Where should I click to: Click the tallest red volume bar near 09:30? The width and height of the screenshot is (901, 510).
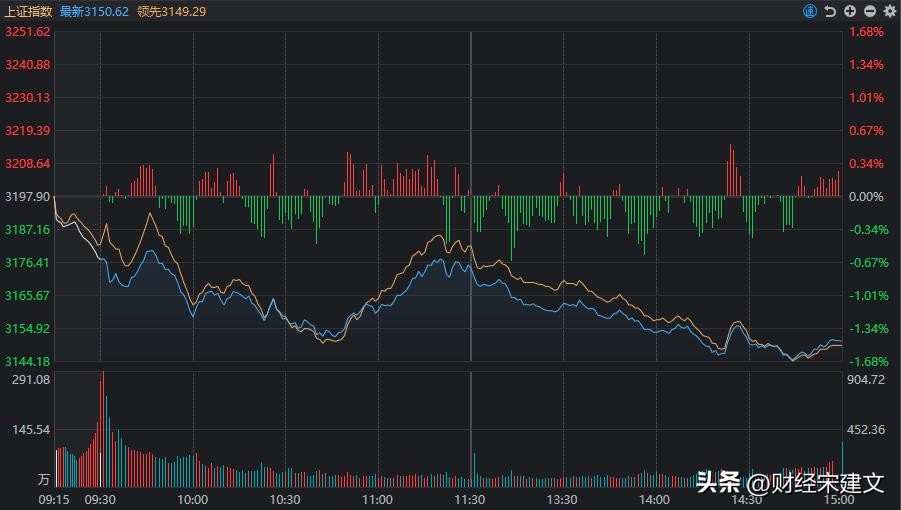(x=102, y=420)
